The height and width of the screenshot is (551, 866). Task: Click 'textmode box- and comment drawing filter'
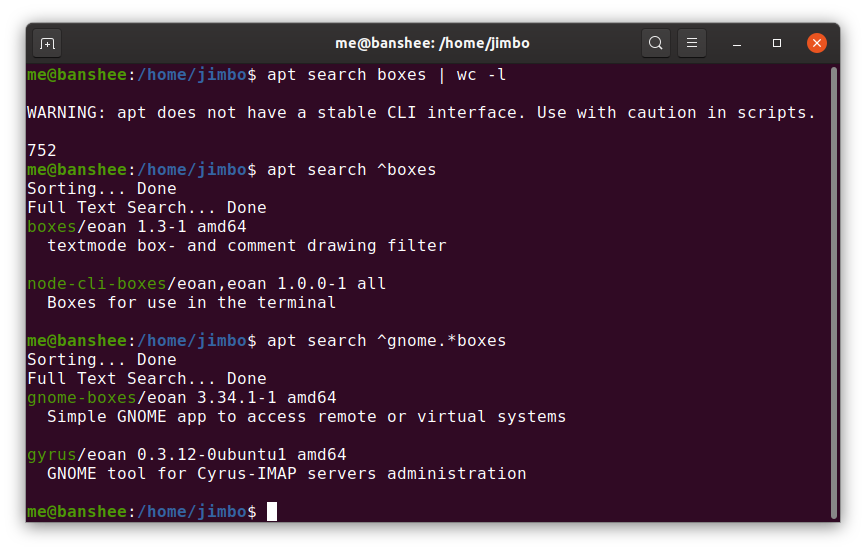coord(246,246)
